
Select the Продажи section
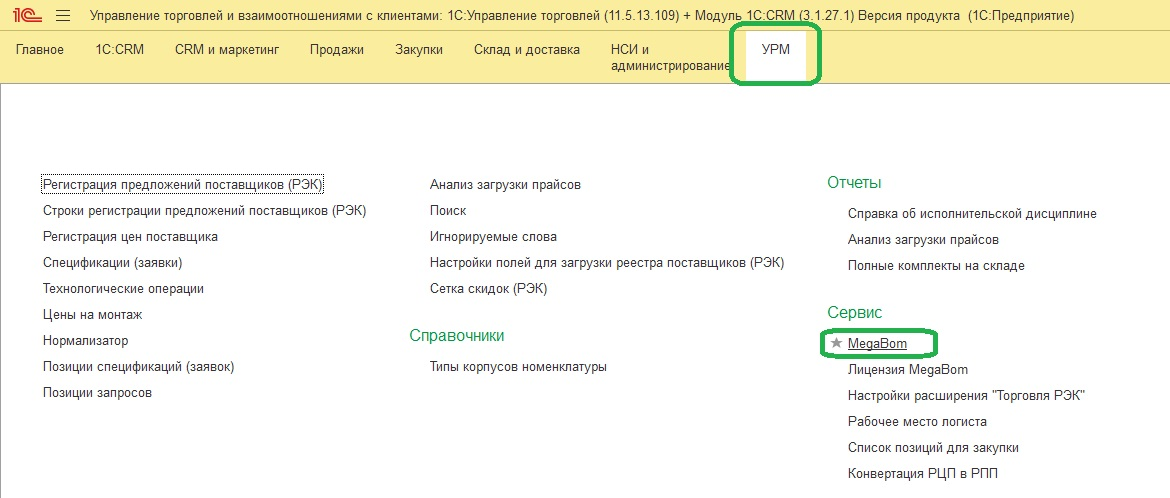tap(337, 50)
